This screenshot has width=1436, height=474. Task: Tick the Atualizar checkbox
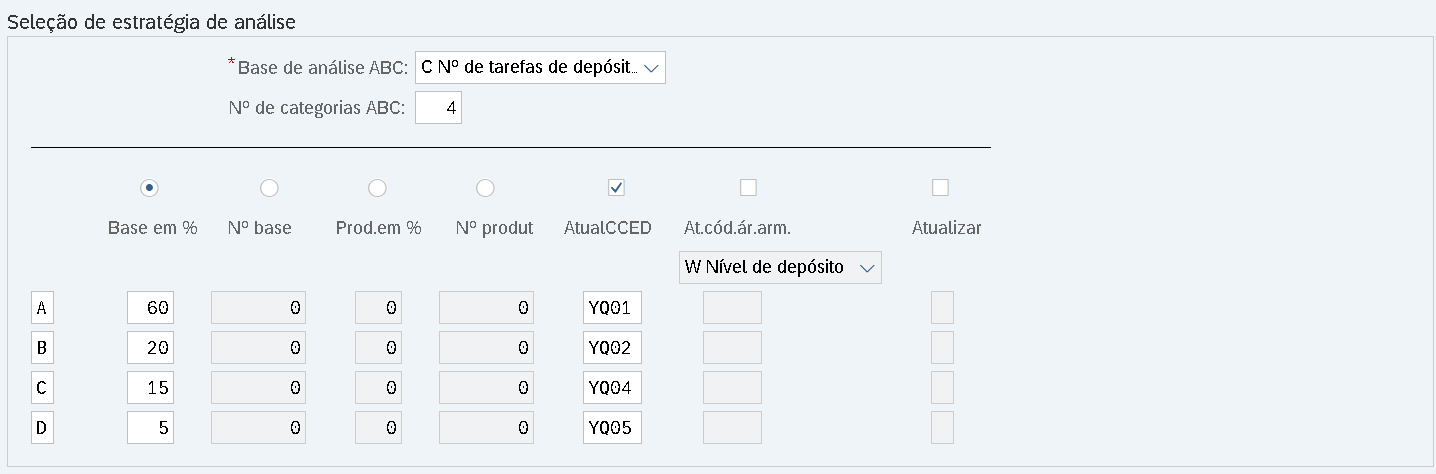point(940,187)
